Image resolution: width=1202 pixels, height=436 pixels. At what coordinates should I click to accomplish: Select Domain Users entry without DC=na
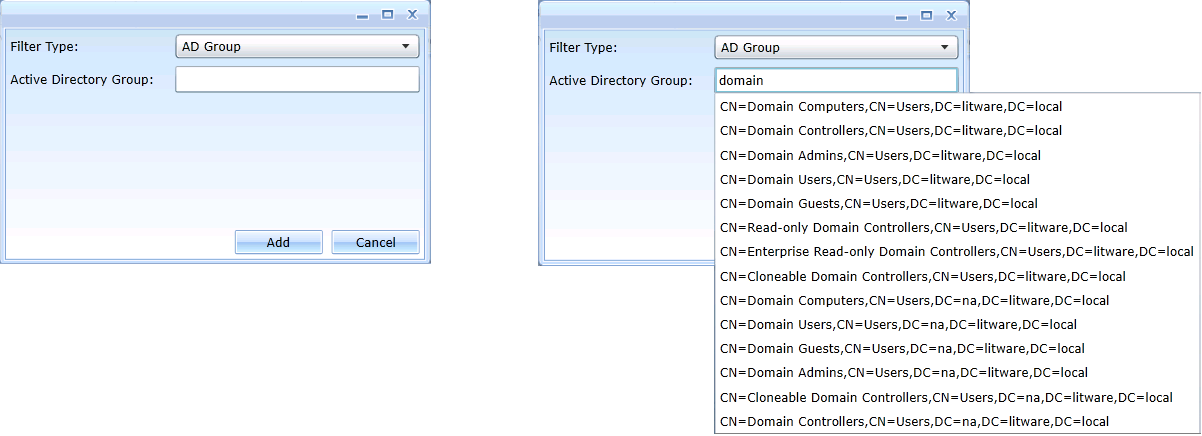coord(874,179)
